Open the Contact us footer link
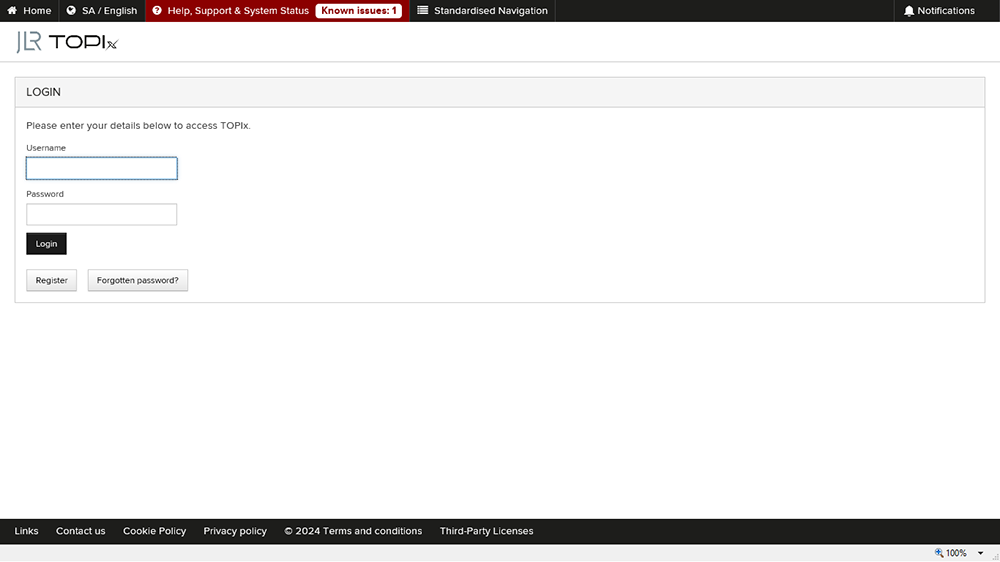 80,531
